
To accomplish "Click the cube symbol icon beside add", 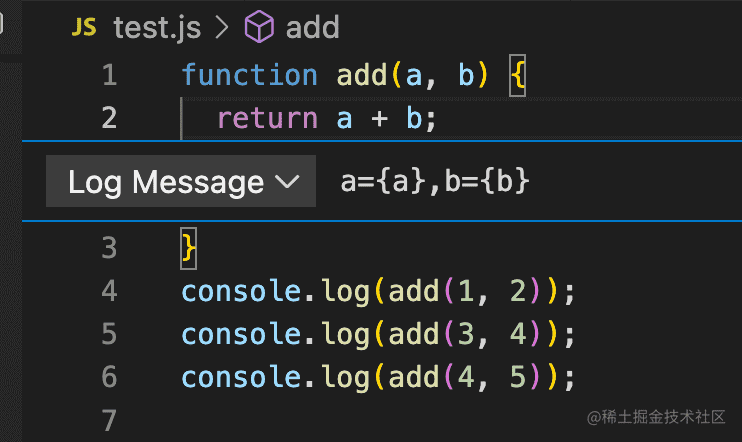I will 260,28.
